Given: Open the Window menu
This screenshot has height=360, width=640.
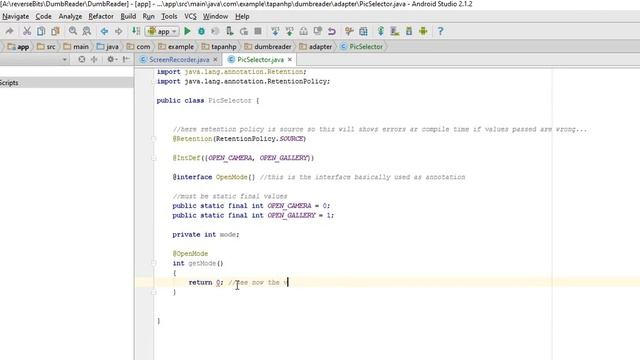Looking at the screenshot, I should point(215,16).
